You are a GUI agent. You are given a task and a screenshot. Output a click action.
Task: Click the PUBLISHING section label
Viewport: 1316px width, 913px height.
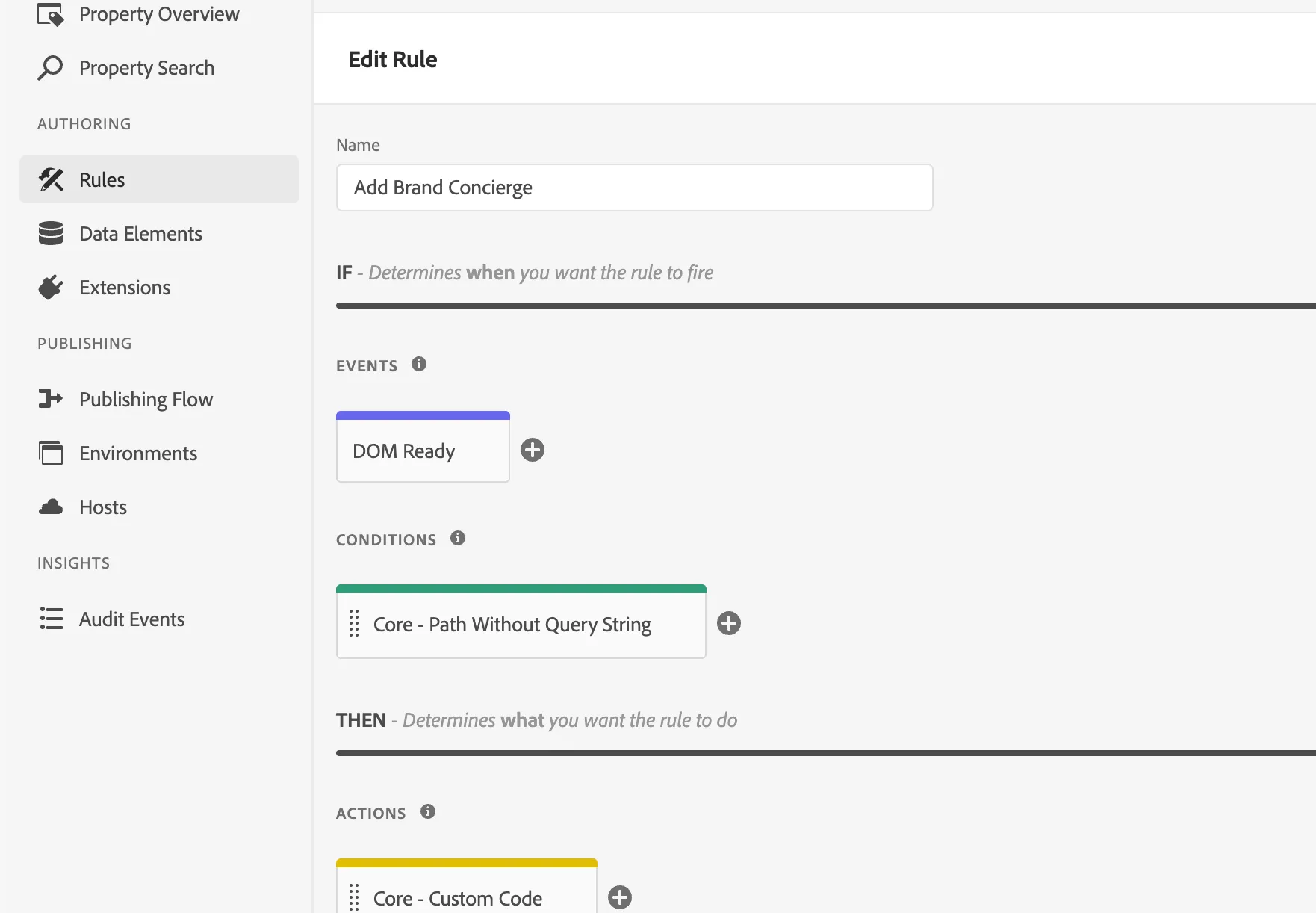point(85,344)
